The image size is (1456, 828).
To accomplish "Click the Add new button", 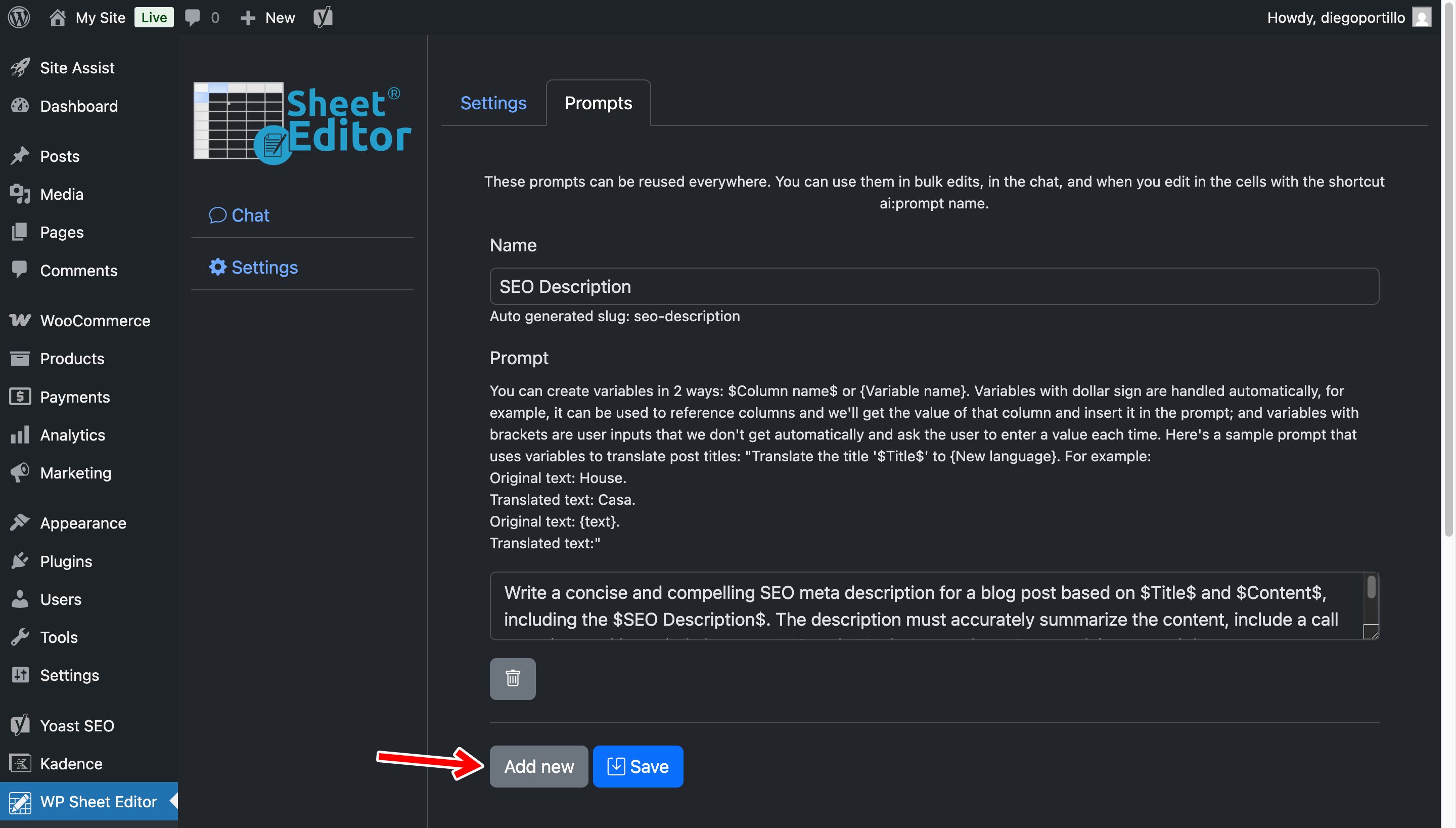I will [538, 766].
